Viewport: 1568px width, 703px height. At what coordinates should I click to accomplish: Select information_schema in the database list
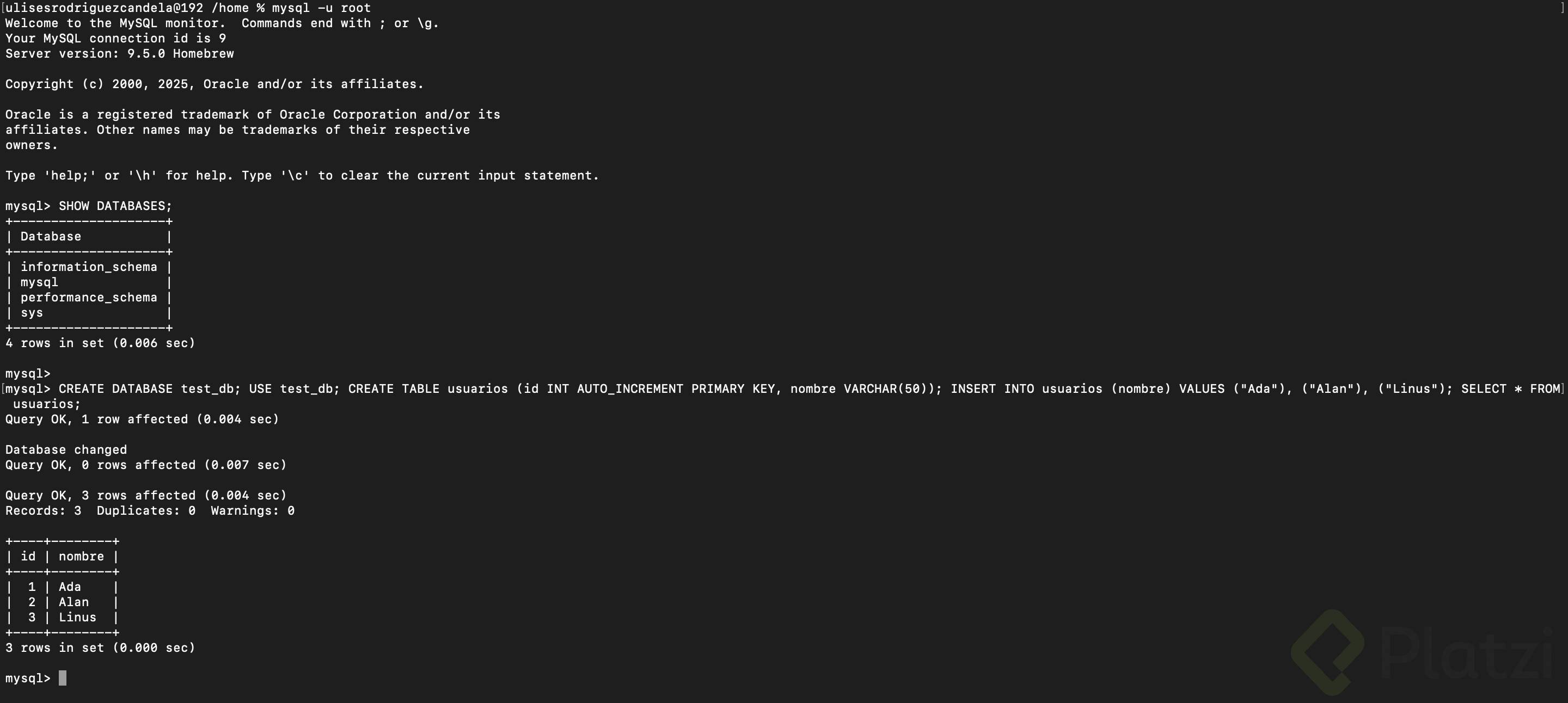(x=88, y=267)
